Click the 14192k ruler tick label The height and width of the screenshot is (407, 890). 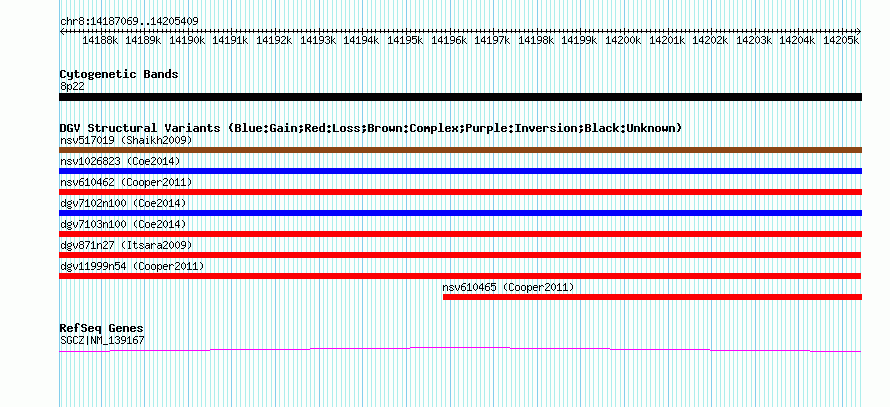(x=274, y=40)
